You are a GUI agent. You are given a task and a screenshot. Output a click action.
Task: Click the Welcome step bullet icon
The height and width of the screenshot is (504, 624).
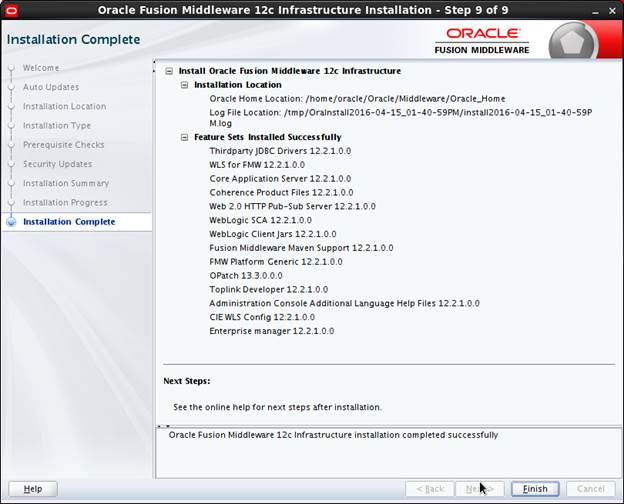click(x=11, y=68)
